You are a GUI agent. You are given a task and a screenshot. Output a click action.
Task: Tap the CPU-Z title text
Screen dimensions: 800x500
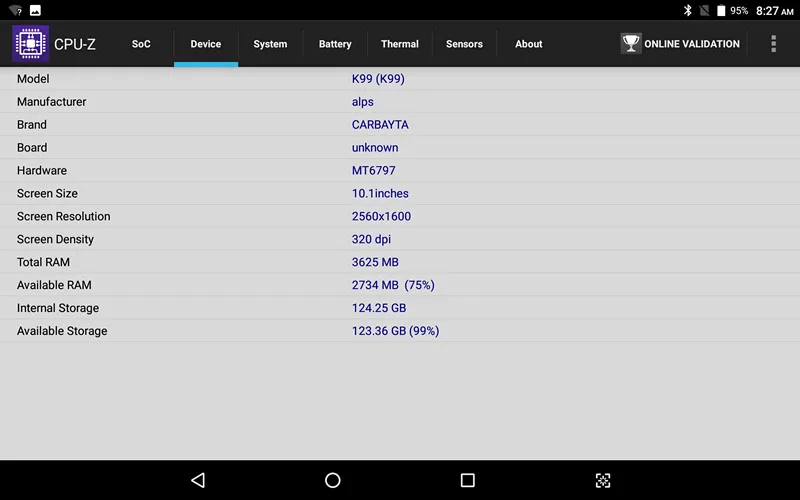(74, 44)
